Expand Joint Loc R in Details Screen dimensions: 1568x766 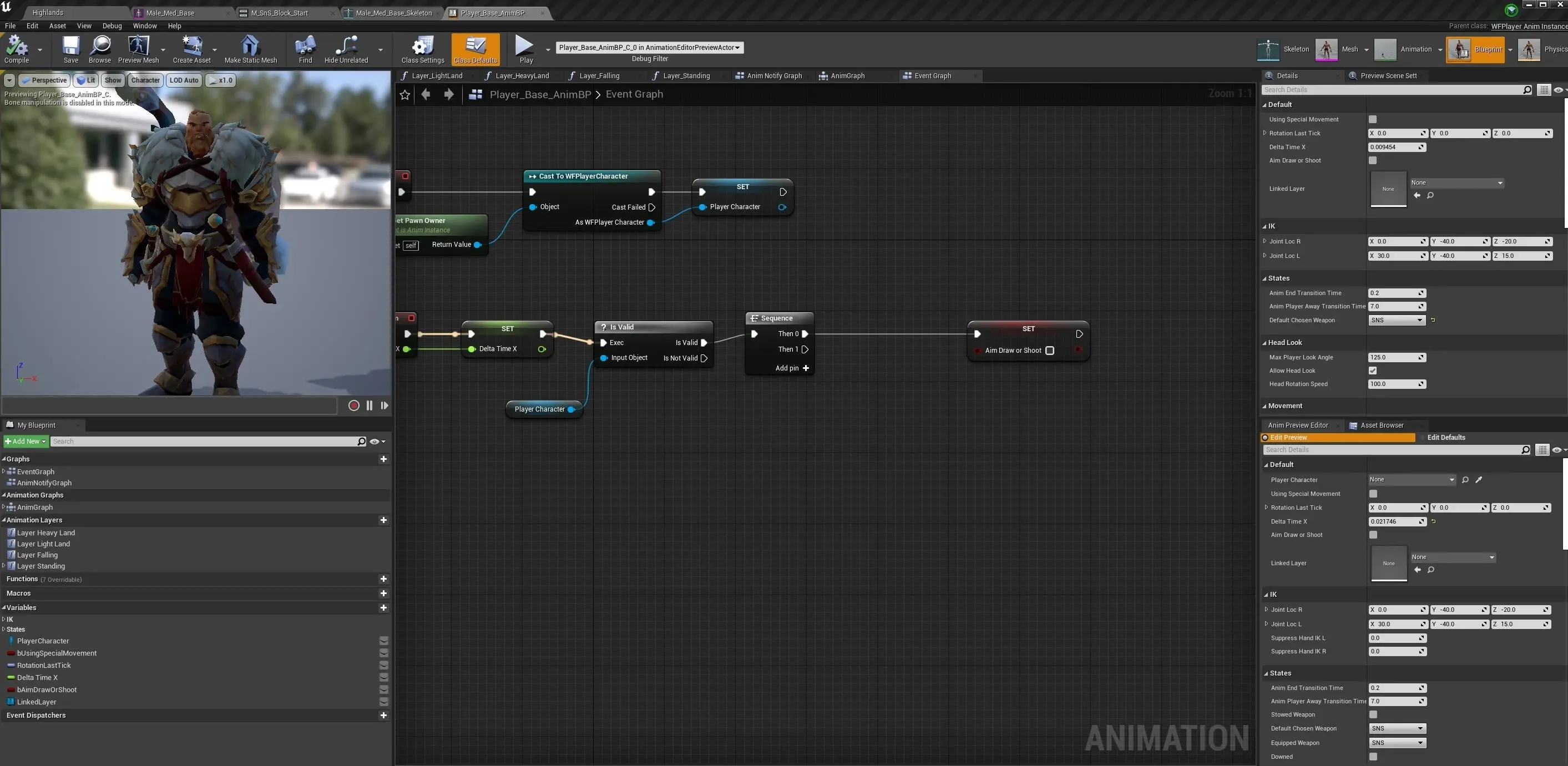(1265, 241)
